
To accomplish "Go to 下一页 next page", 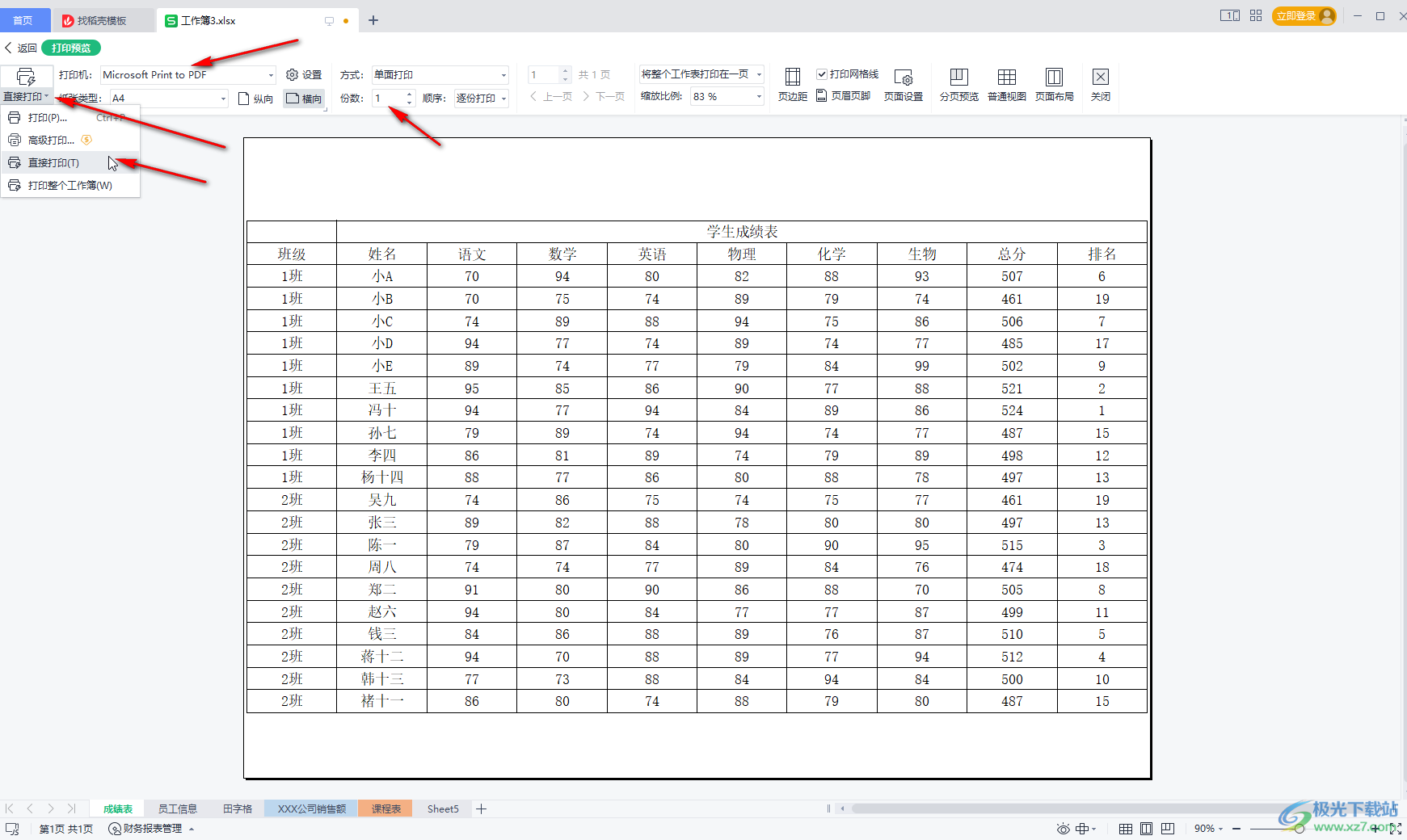I will click(603, 97).
